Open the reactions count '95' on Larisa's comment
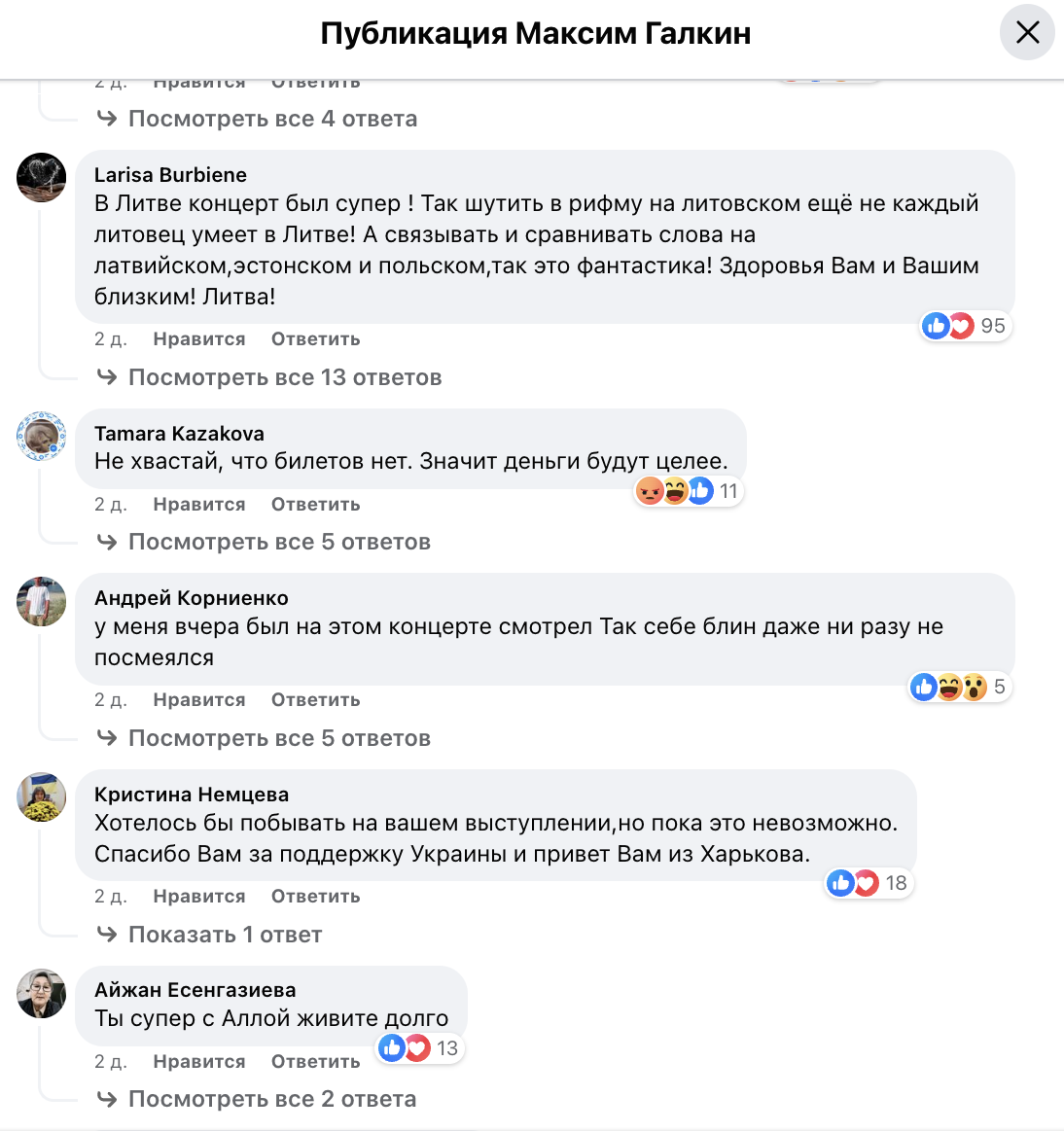This screenshot has height=1132, width=1064. pos(992,326)
